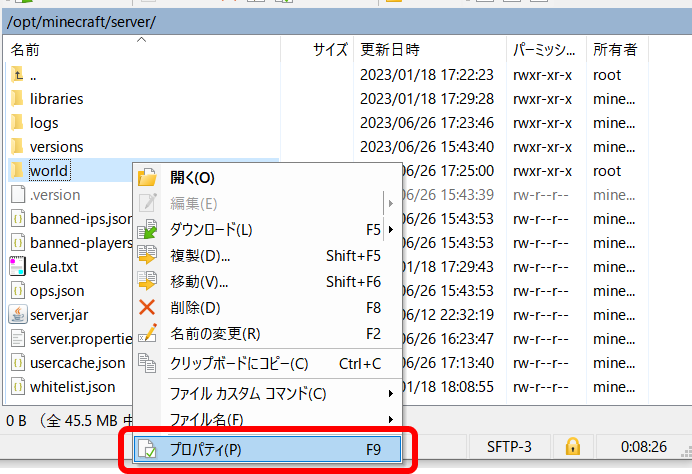
Task: Select the whitelist.json file name
Action: 72,387
